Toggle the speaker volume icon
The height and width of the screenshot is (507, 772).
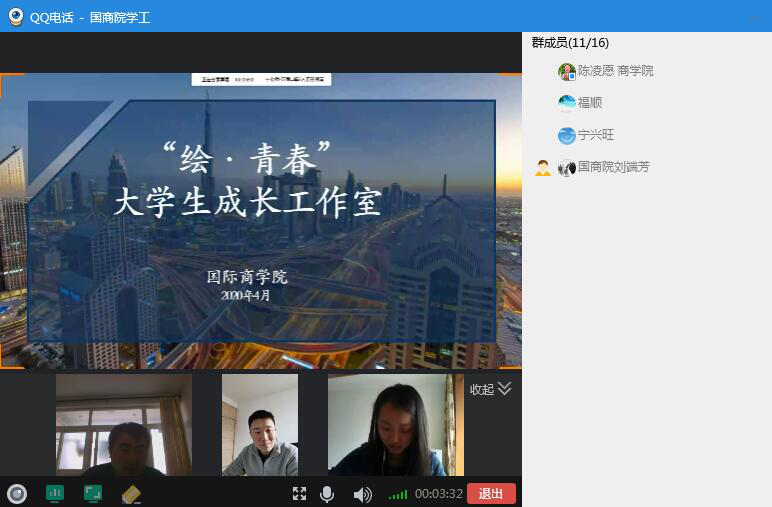tap(362, 493)
